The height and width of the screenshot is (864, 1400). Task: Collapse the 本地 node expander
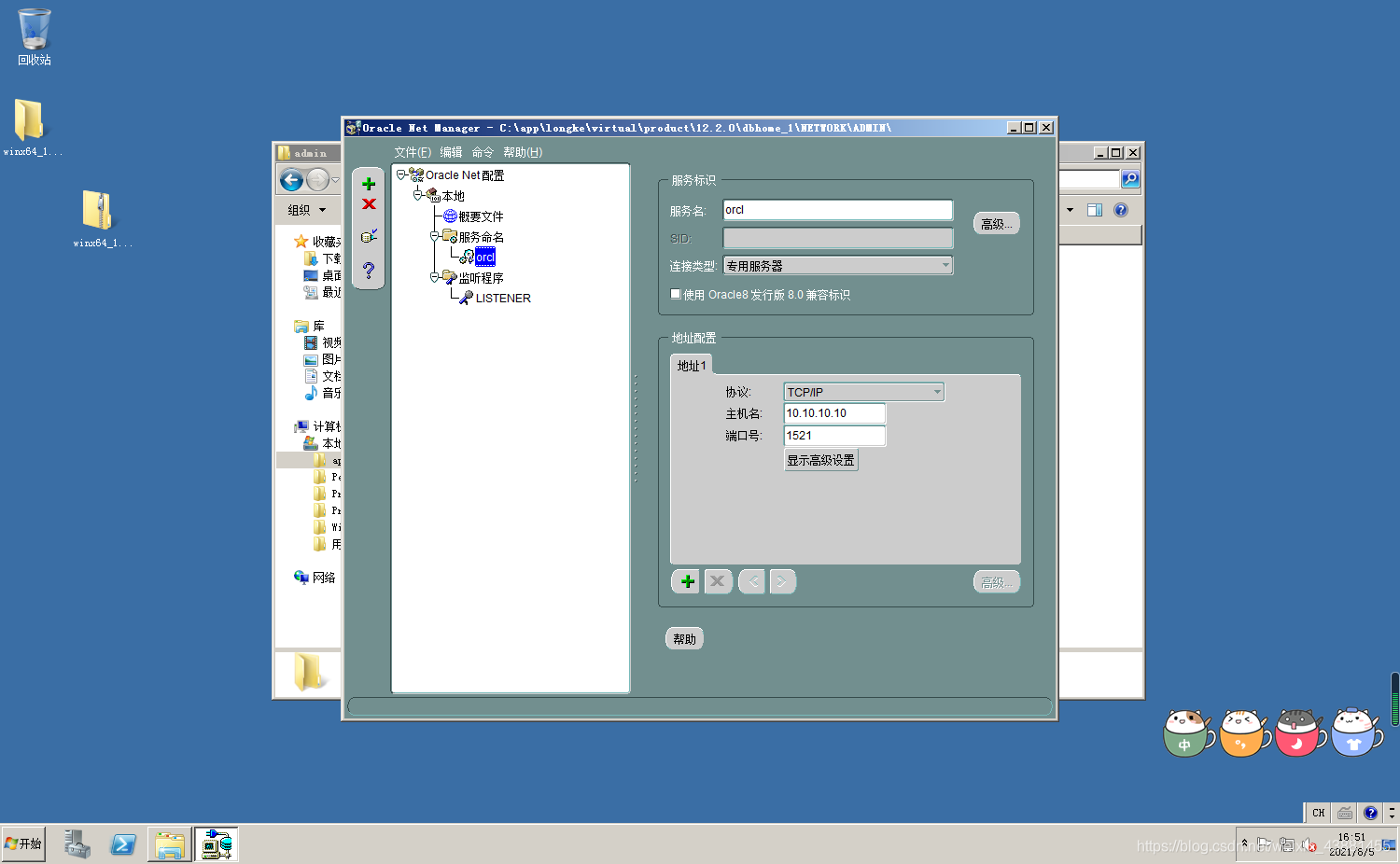coord(417,195)
